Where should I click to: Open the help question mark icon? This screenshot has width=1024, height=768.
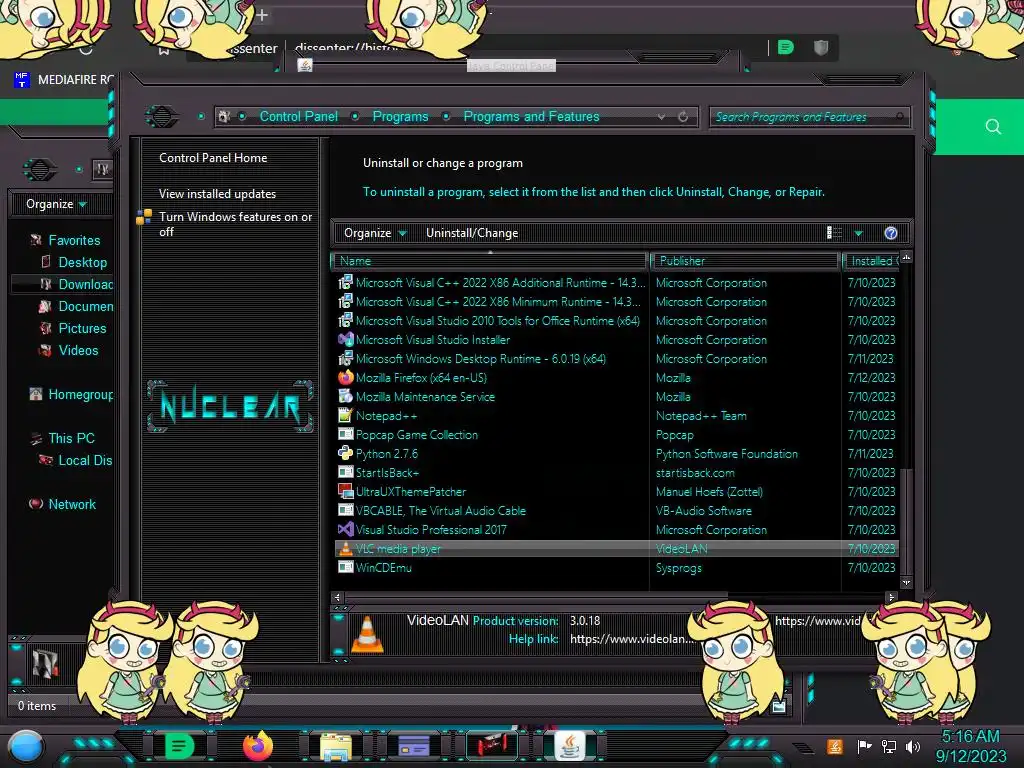pos(891,233)
